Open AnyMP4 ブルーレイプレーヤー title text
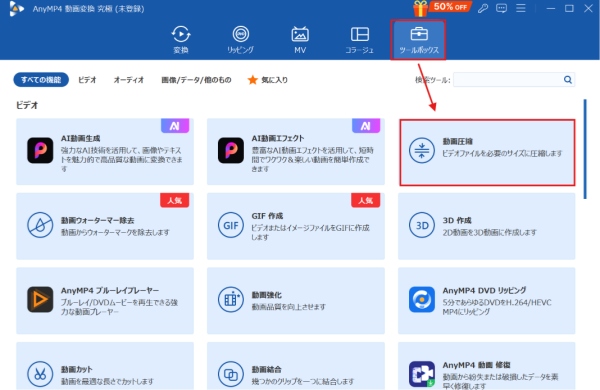Image resolution: width=600 pixels, height=390 pixels. (110, 290)
